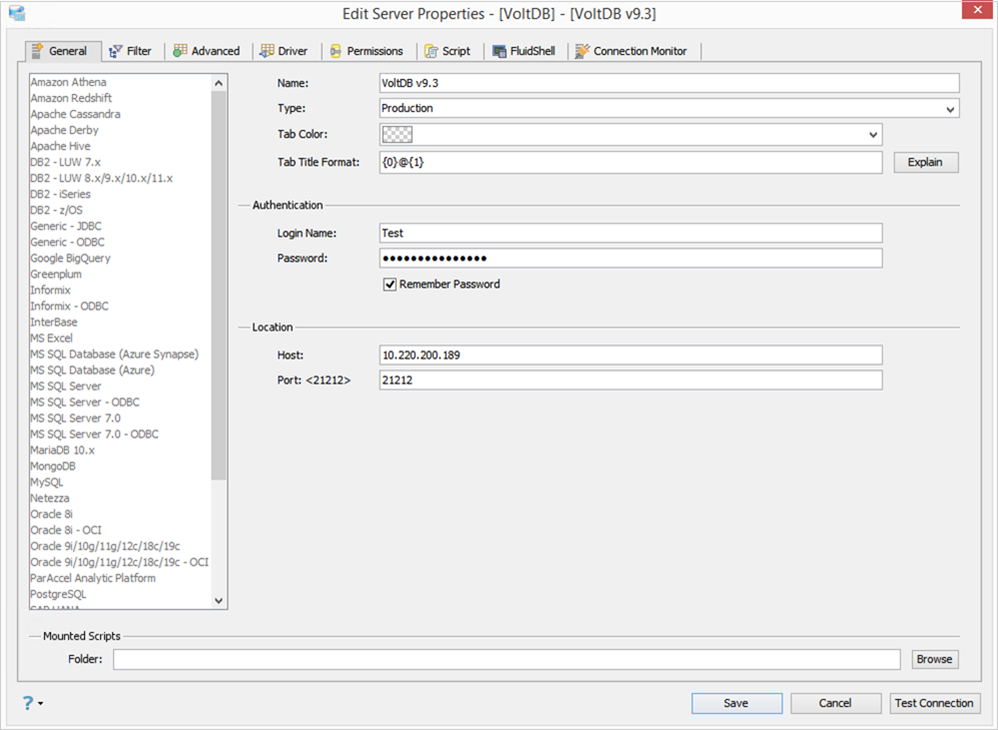Click the Save button

coord(736,703)
